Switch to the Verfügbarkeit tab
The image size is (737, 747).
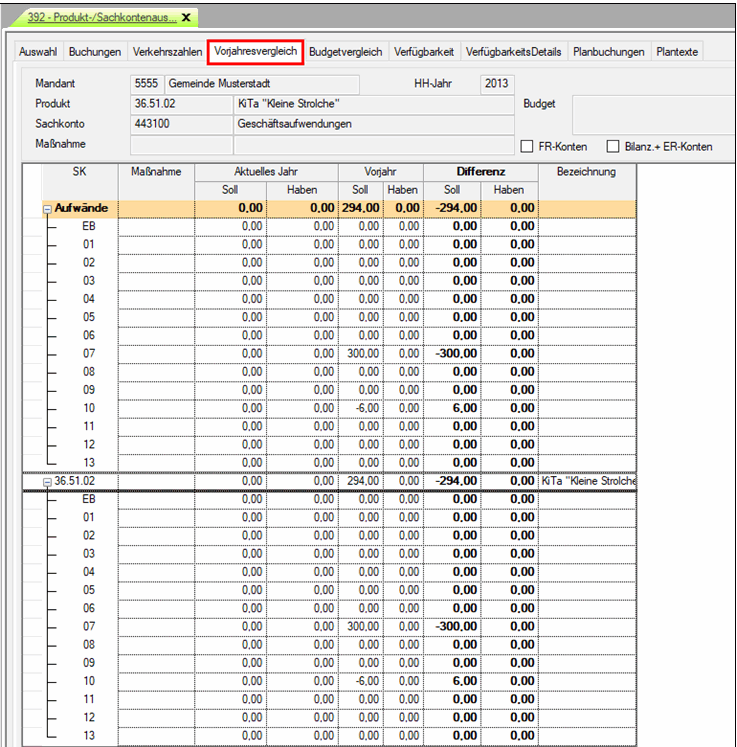click(424, 52)
